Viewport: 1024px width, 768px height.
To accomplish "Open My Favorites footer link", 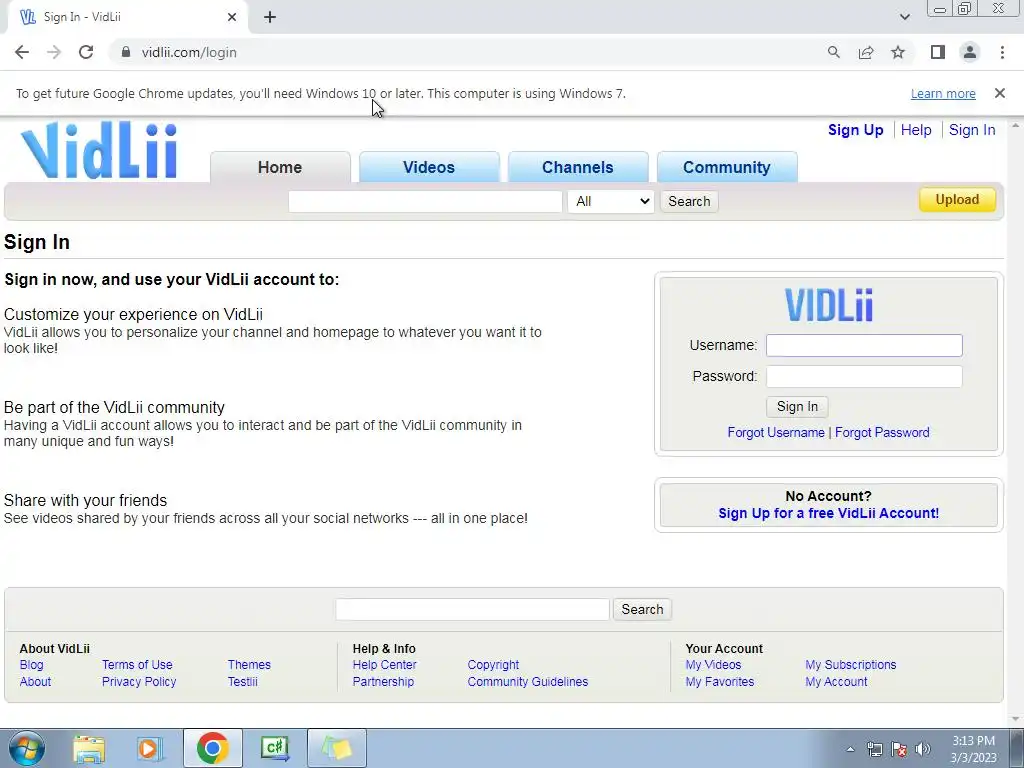I will pos(720,682).
